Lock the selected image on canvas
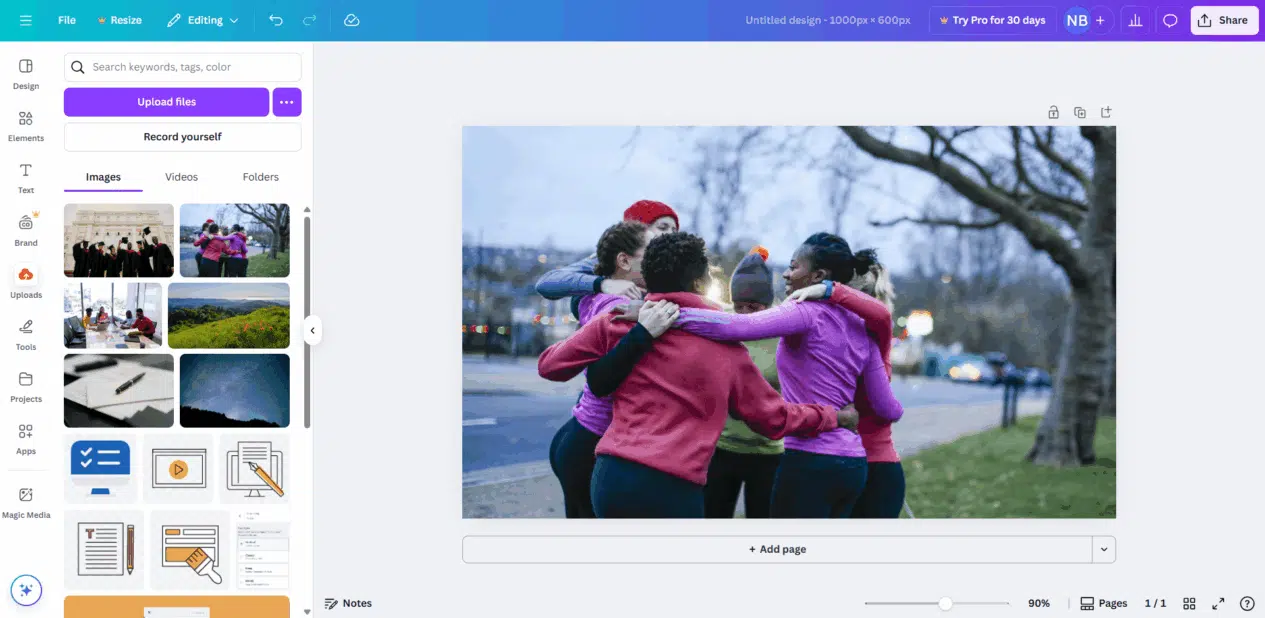The image size is (1265, 618). pyautogui.click(x=1053, y=112)
